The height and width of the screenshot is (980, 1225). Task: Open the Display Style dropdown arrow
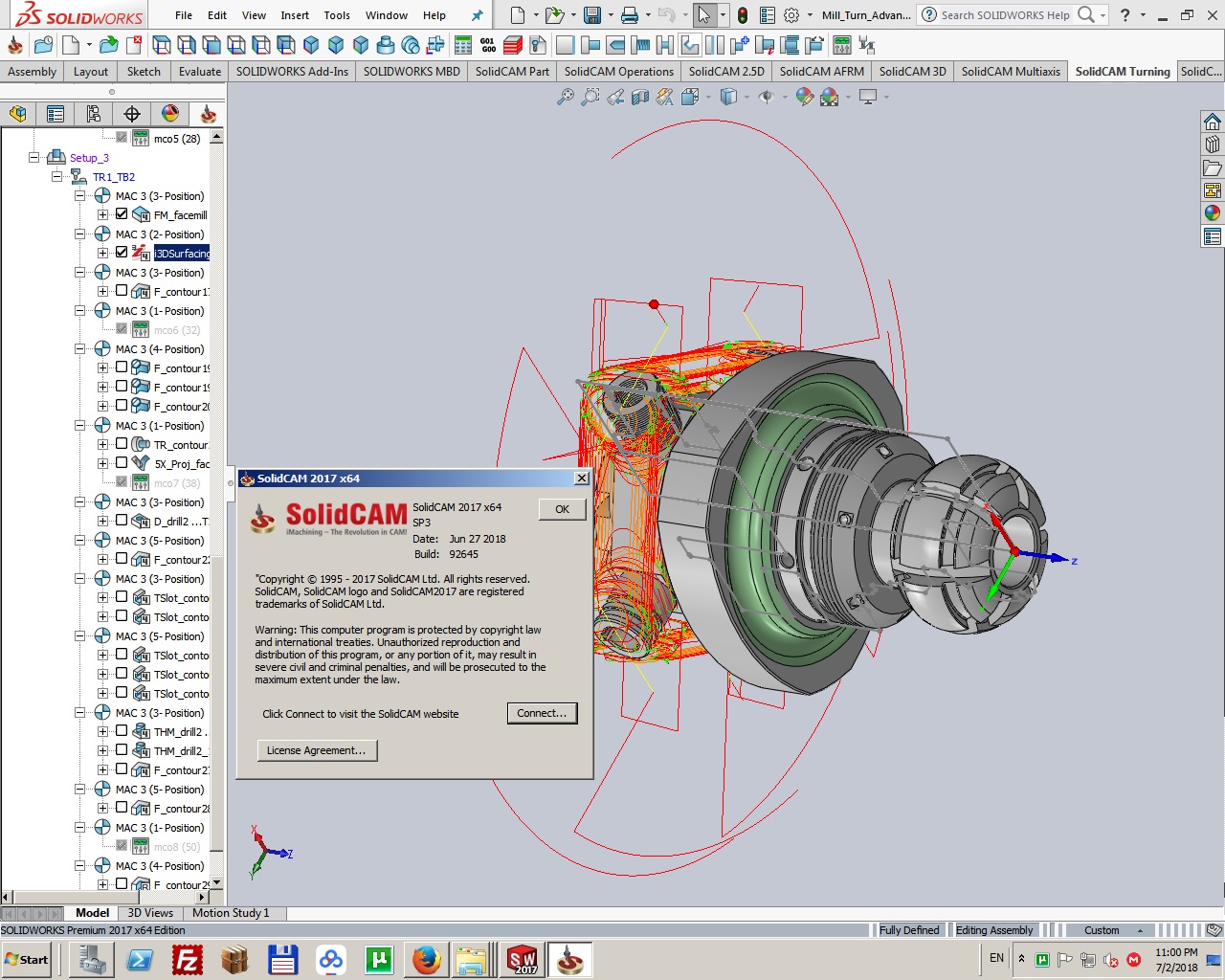click(746, 97)
